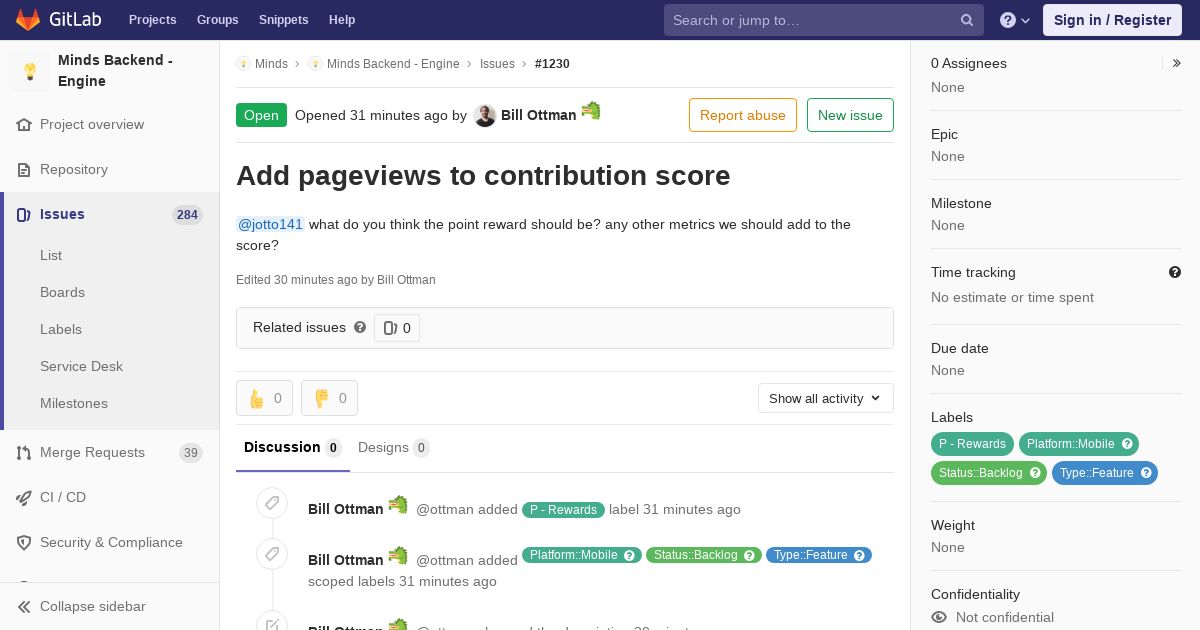1200x630 pixels.
Task: Click the Issues count badge 284
Action: (x=187, y=215)
